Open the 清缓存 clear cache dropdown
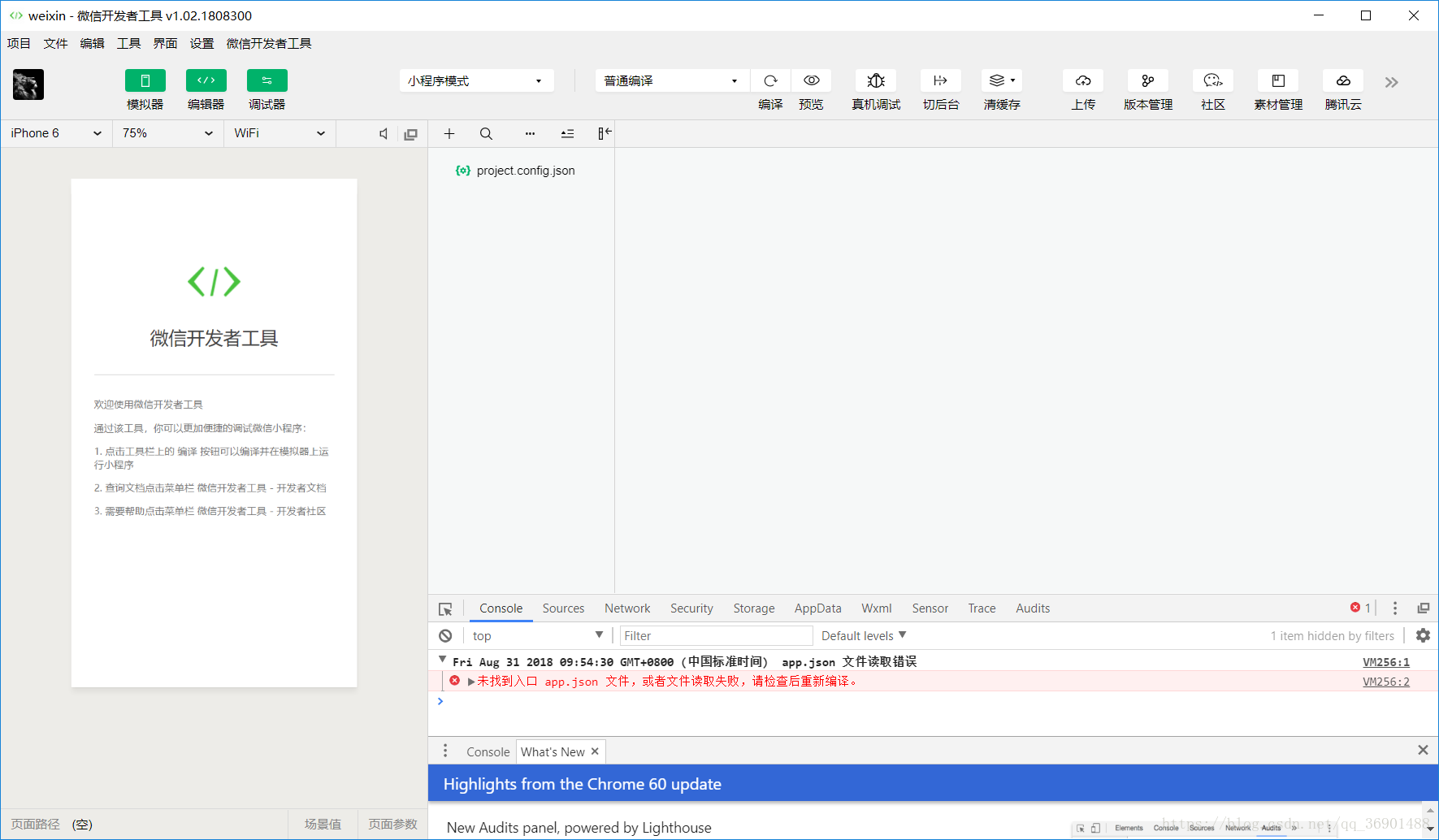 1002,80
